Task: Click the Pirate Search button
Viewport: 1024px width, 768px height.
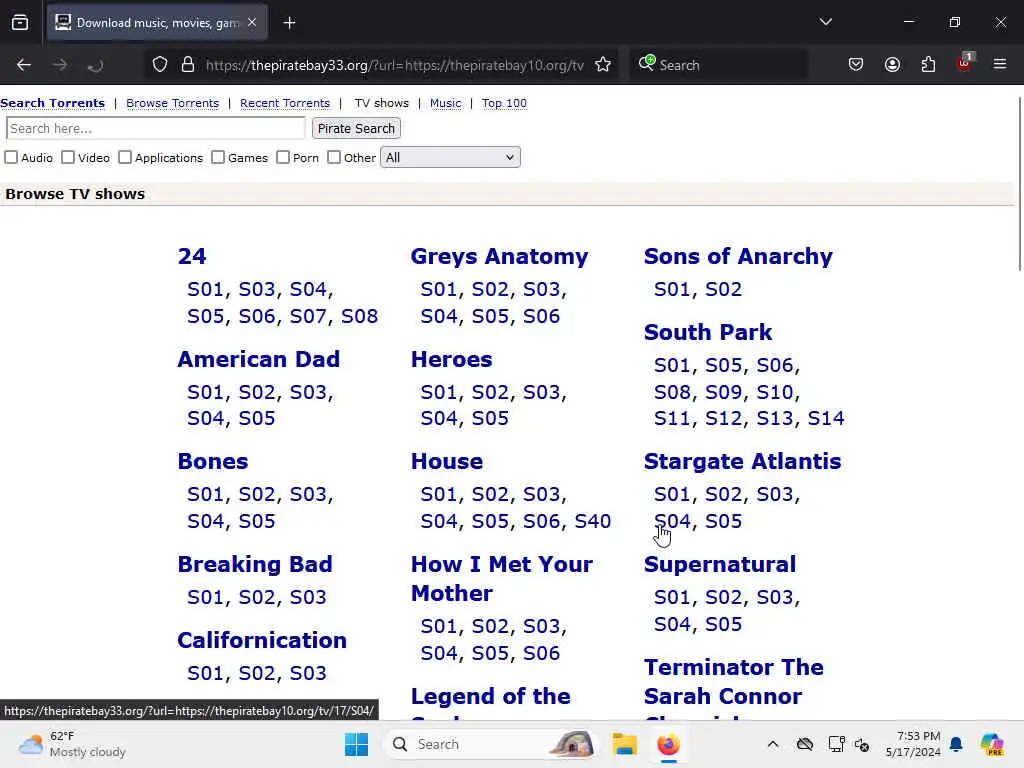Action: click(356, 129)
